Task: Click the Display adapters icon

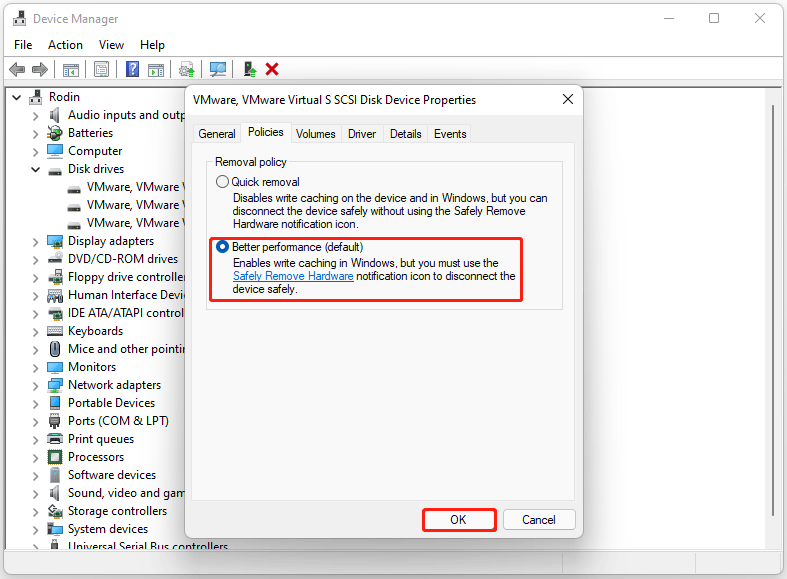Action: [55, 241]
